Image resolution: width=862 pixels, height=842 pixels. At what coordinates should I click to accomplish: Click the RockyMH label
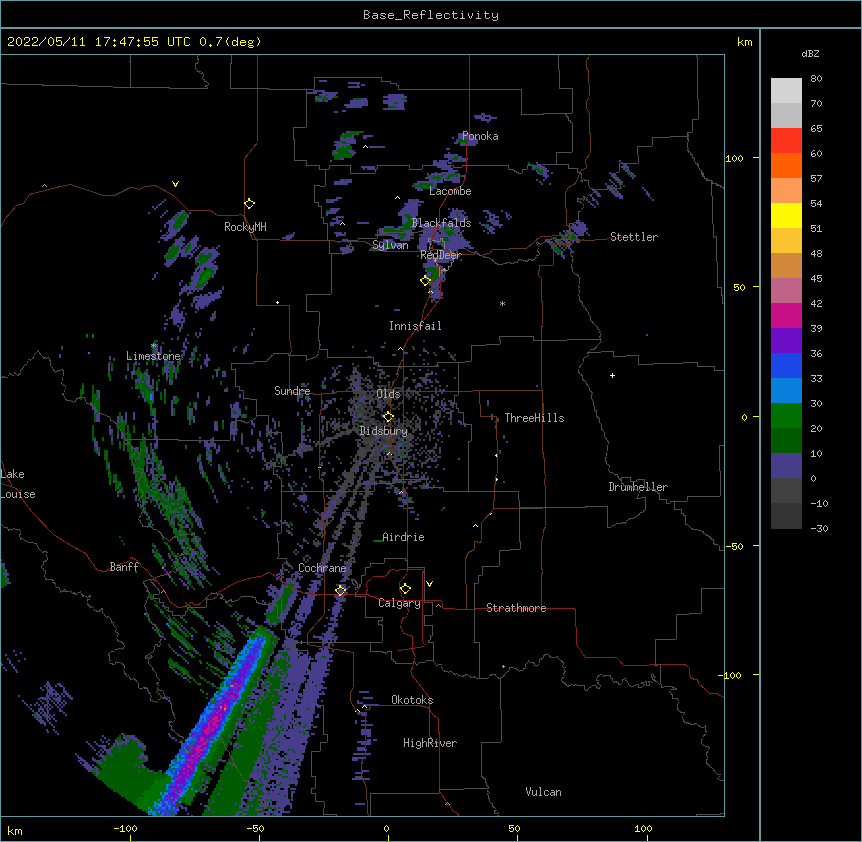click(245, 227)
